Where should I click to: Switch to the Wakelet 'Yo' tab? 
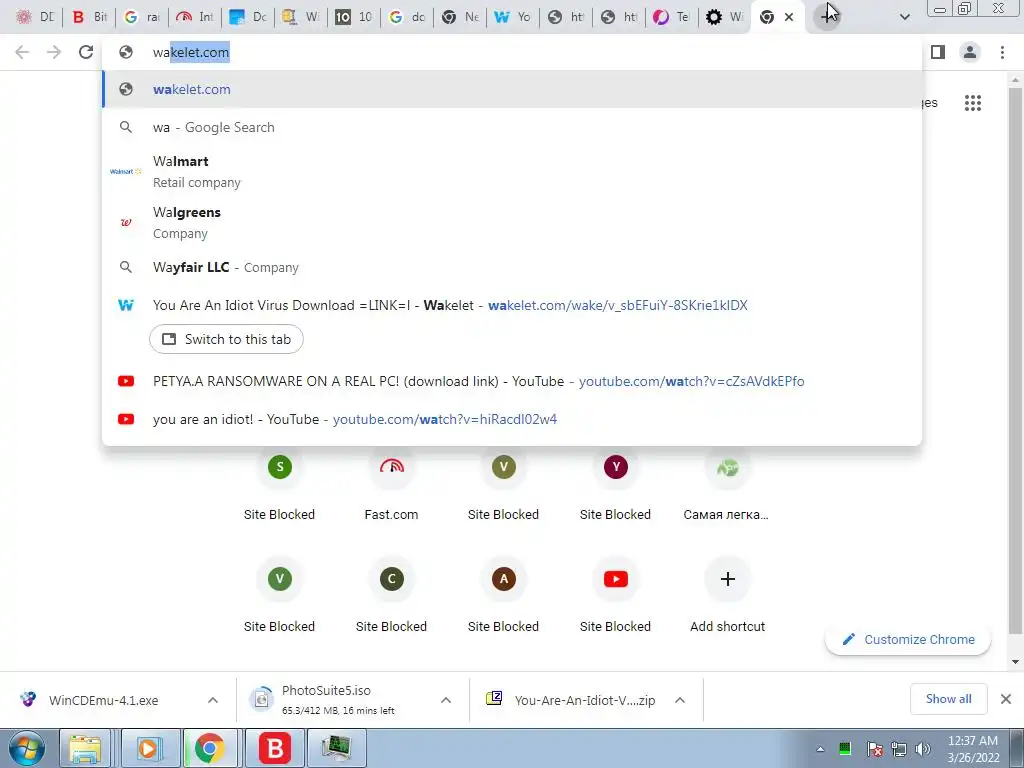512,17
